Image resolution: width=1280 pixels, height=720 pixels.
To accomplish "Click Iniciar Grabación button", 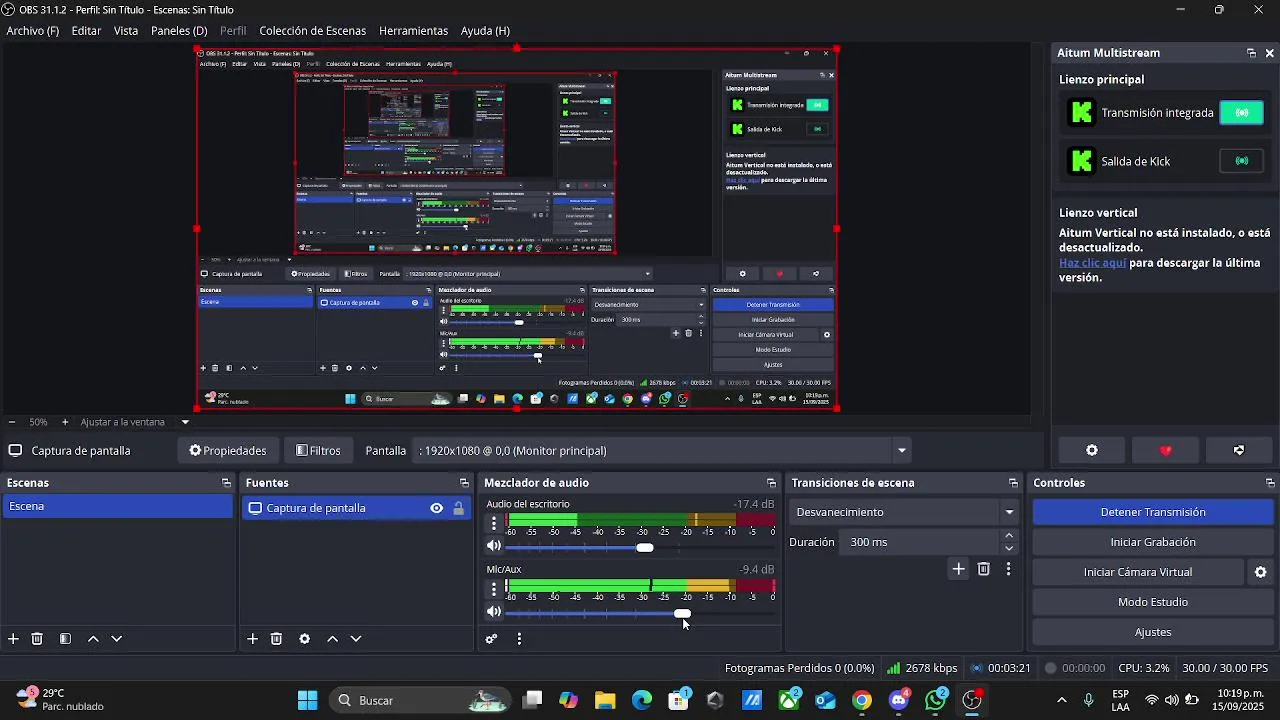I will pos(1153,542).
